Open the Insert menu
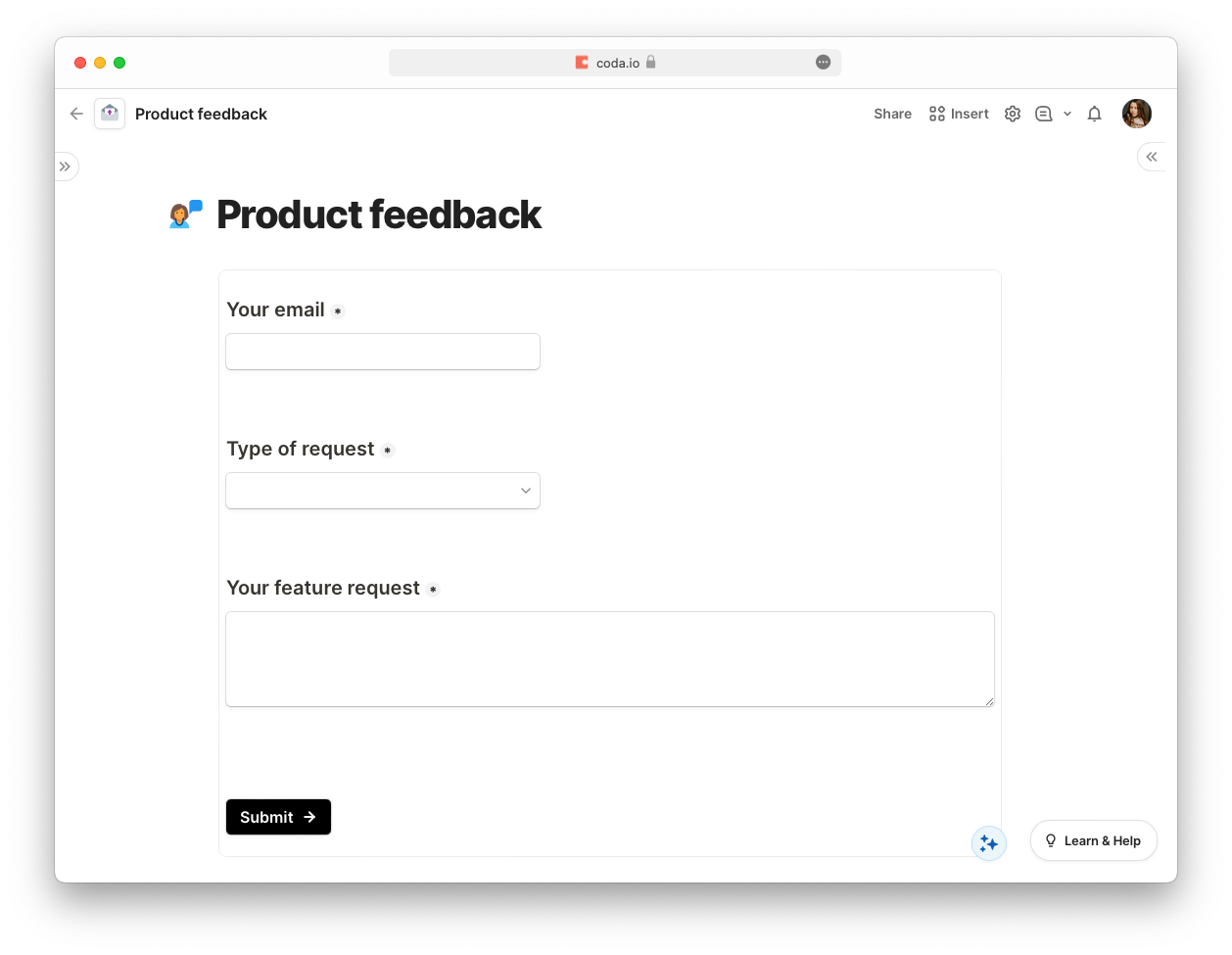1232x955 pixels. point(959,114)
